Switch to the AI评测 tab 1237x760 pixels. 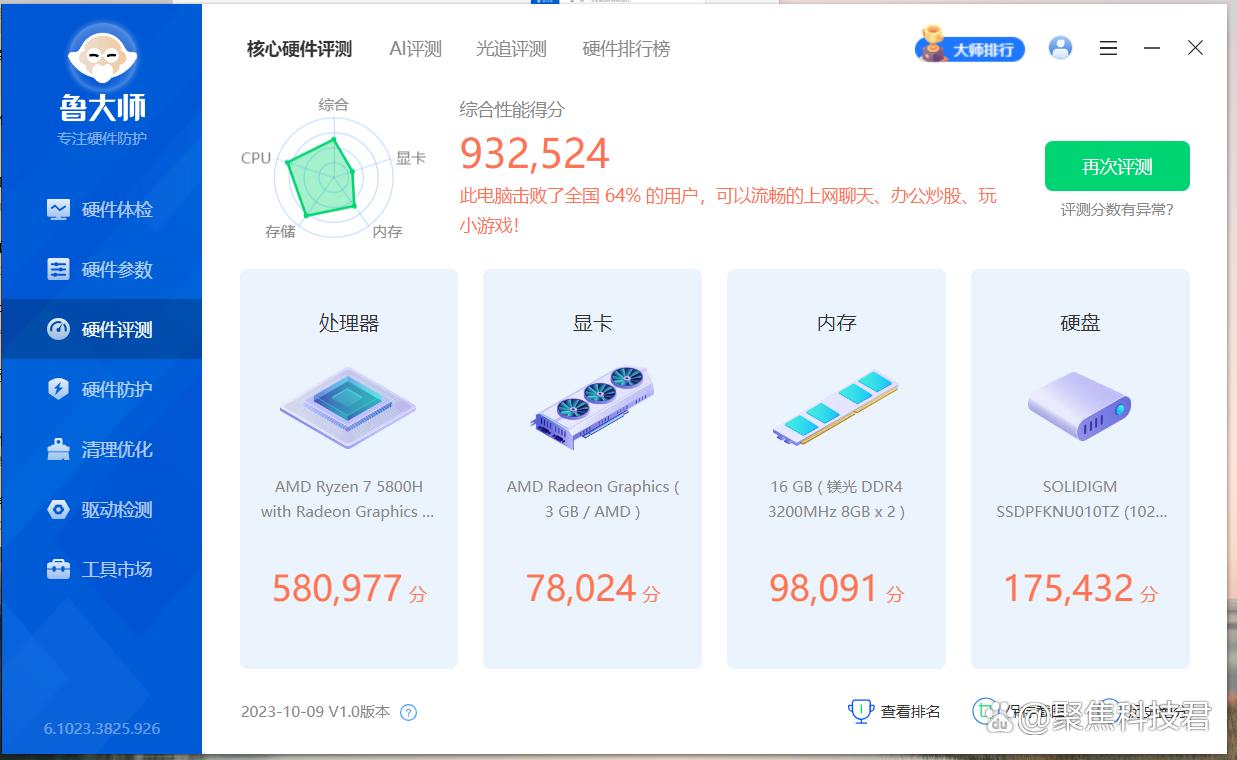[415, 49]
